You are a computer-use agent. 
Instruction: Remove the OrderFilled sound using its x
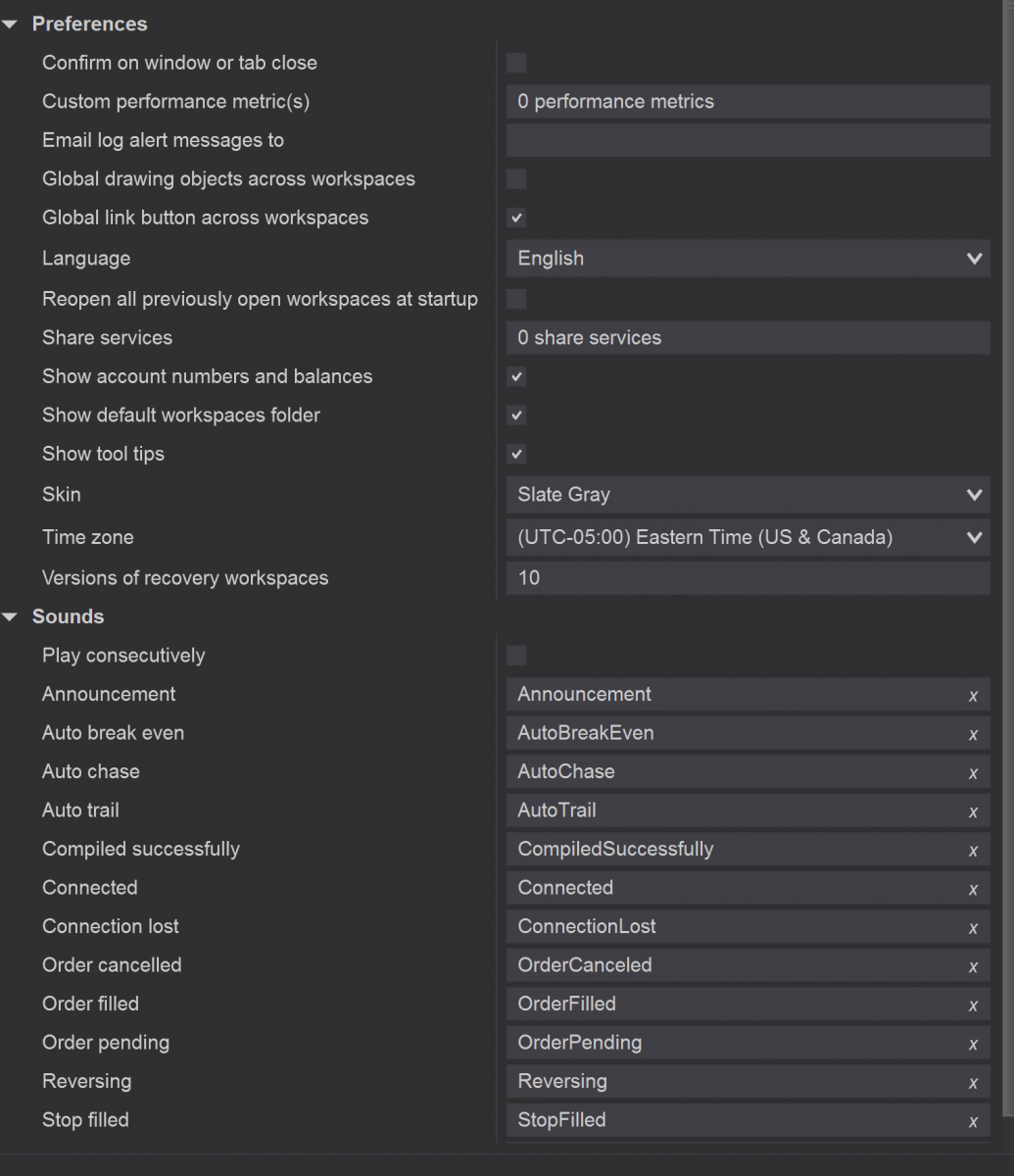pos(973,1005)
